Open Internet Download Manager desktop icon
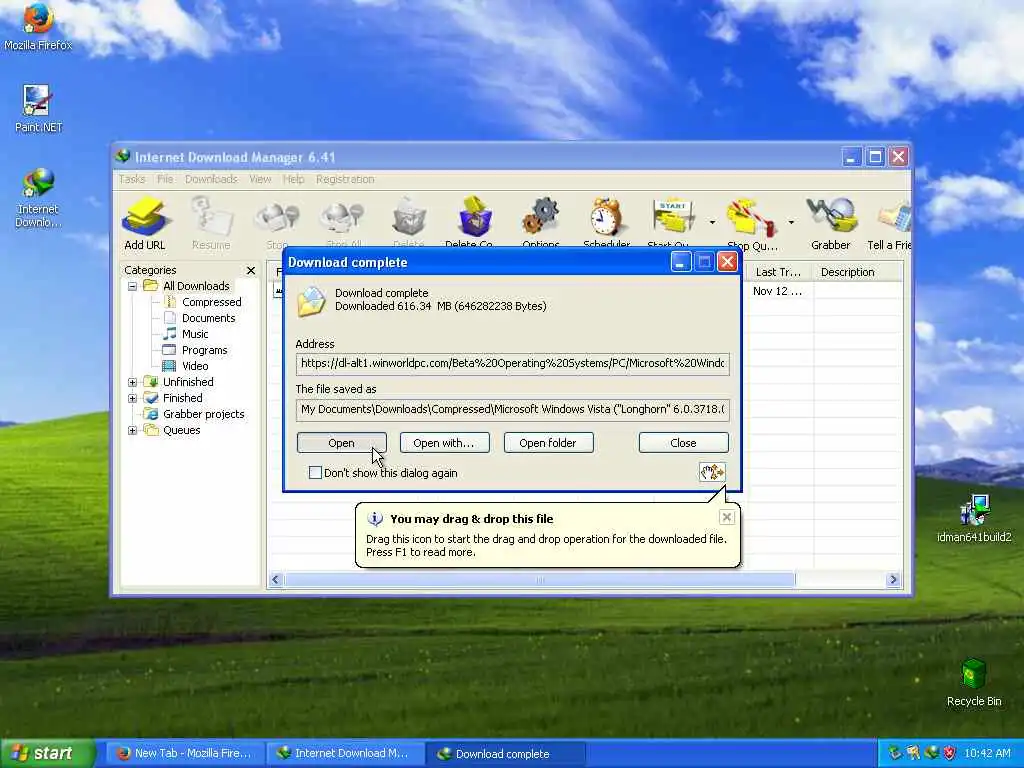The height and width of the screenshot is (768, 1024). pos(38,197)
